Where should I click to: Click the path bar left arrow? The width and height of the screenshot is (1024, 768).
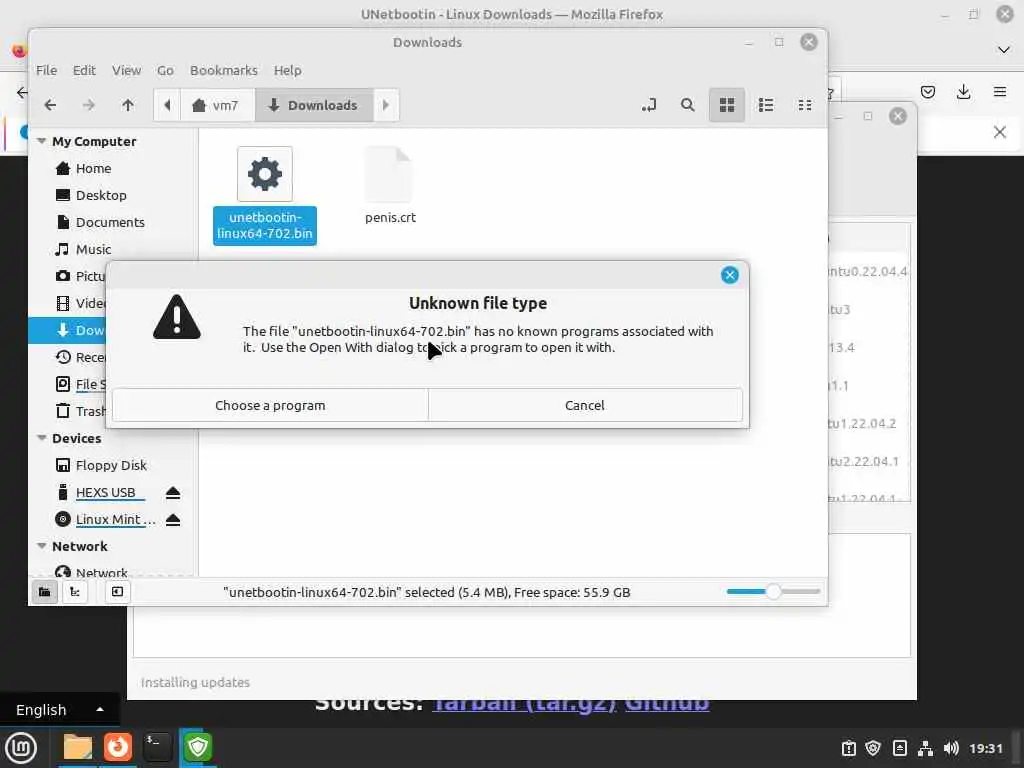click(167, 105)
